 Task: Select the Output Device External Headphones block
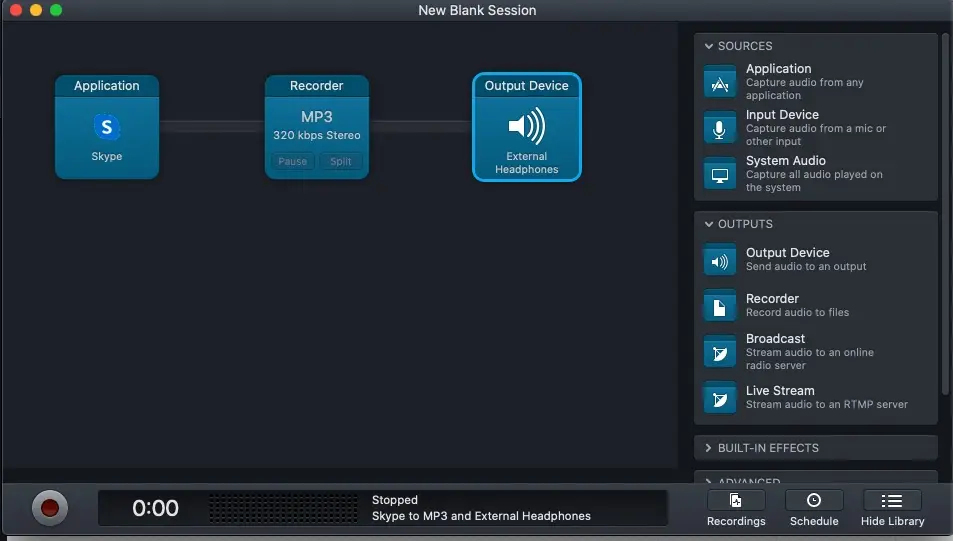(x=527, y=128)
